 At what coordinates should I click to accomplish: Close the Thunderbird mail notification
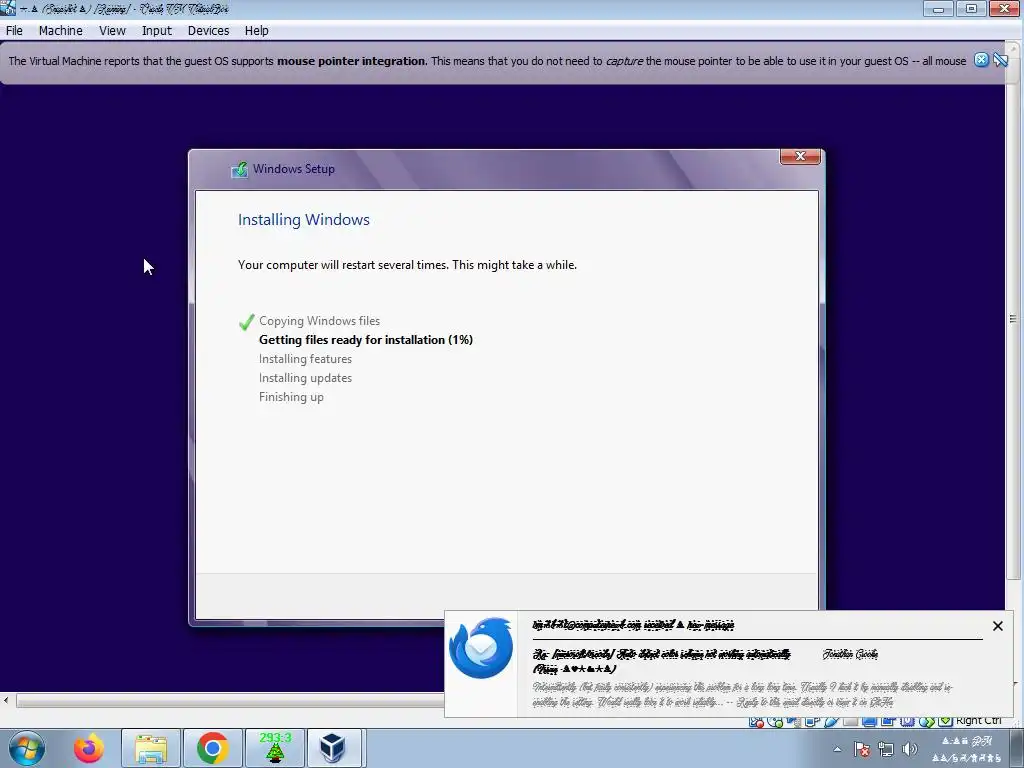(x=997, y=626)
